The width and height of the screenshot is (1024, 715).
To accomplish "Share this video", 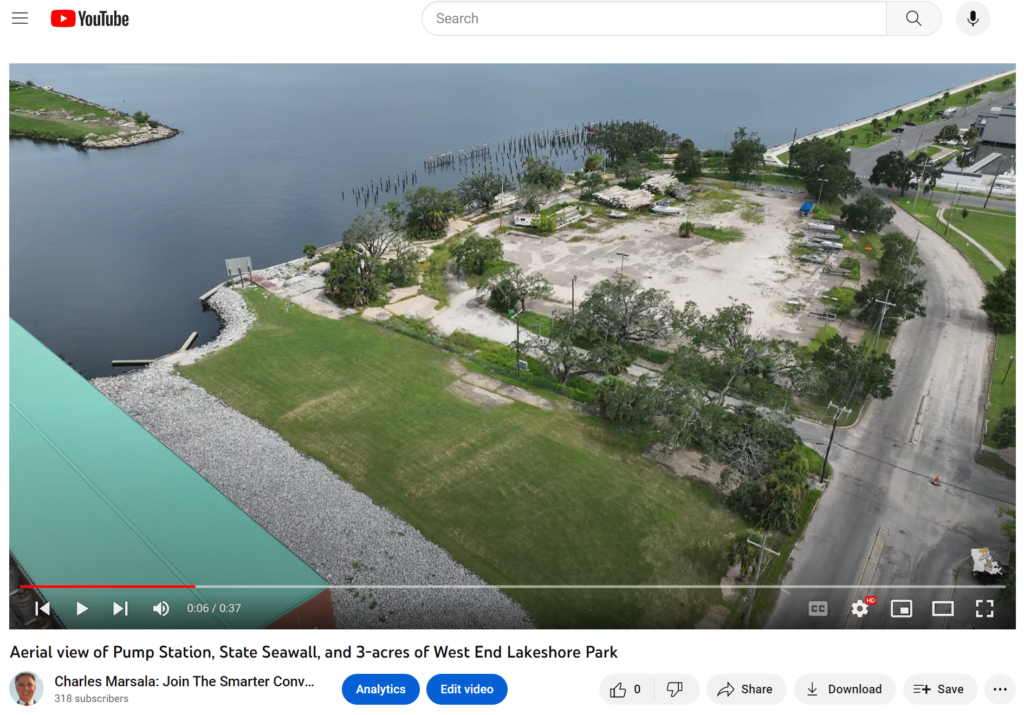I will tap(746, 689).
